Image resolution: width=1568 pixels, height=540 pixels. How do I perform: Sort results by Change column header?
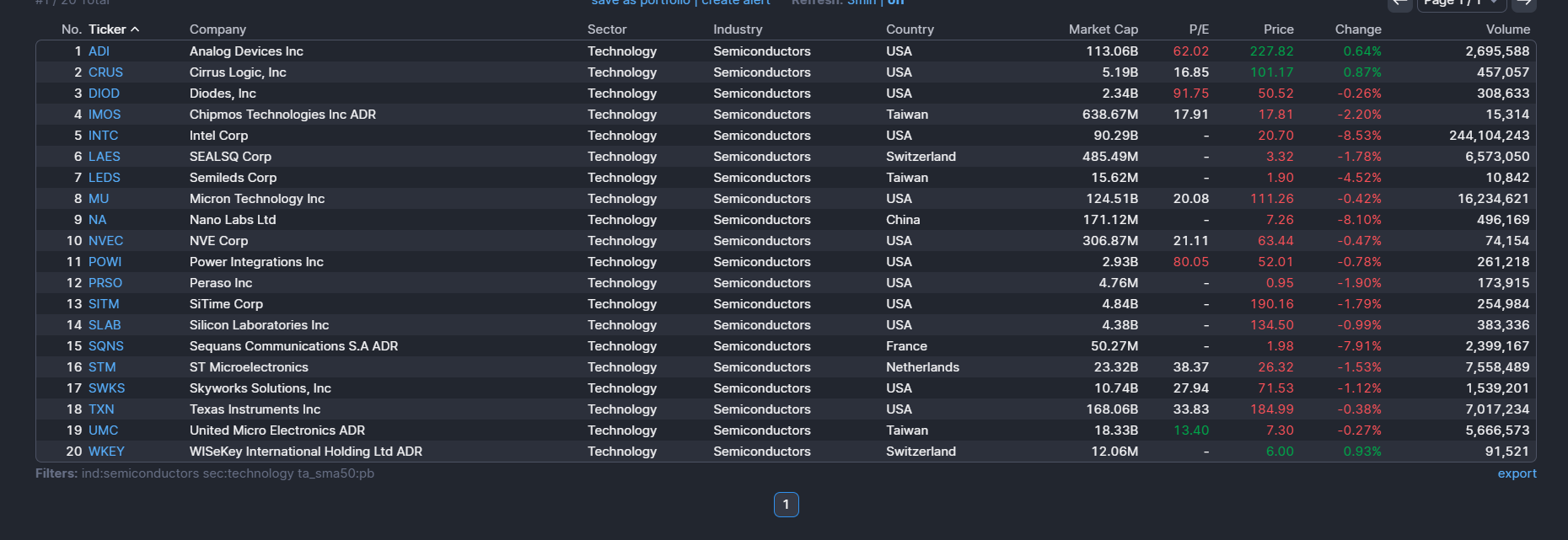tap(1357, 29)
